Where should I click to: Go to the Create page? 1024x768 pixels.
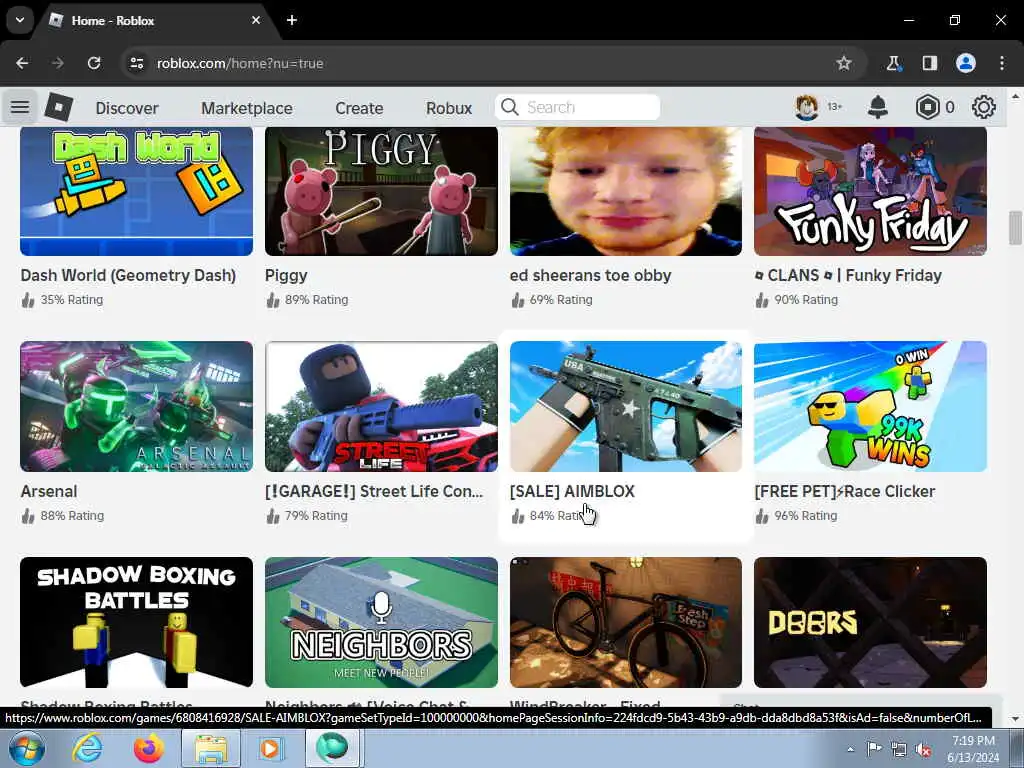coord(359,108)
